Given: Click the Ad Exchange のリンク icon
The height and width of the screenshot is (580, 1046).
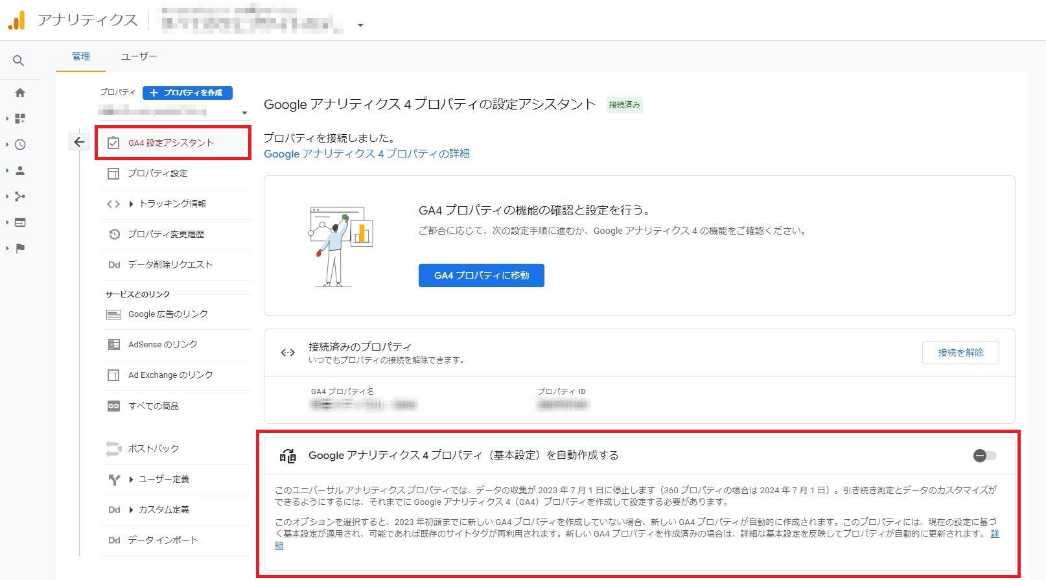Looking at the screenshot, I should coord(113,375).
